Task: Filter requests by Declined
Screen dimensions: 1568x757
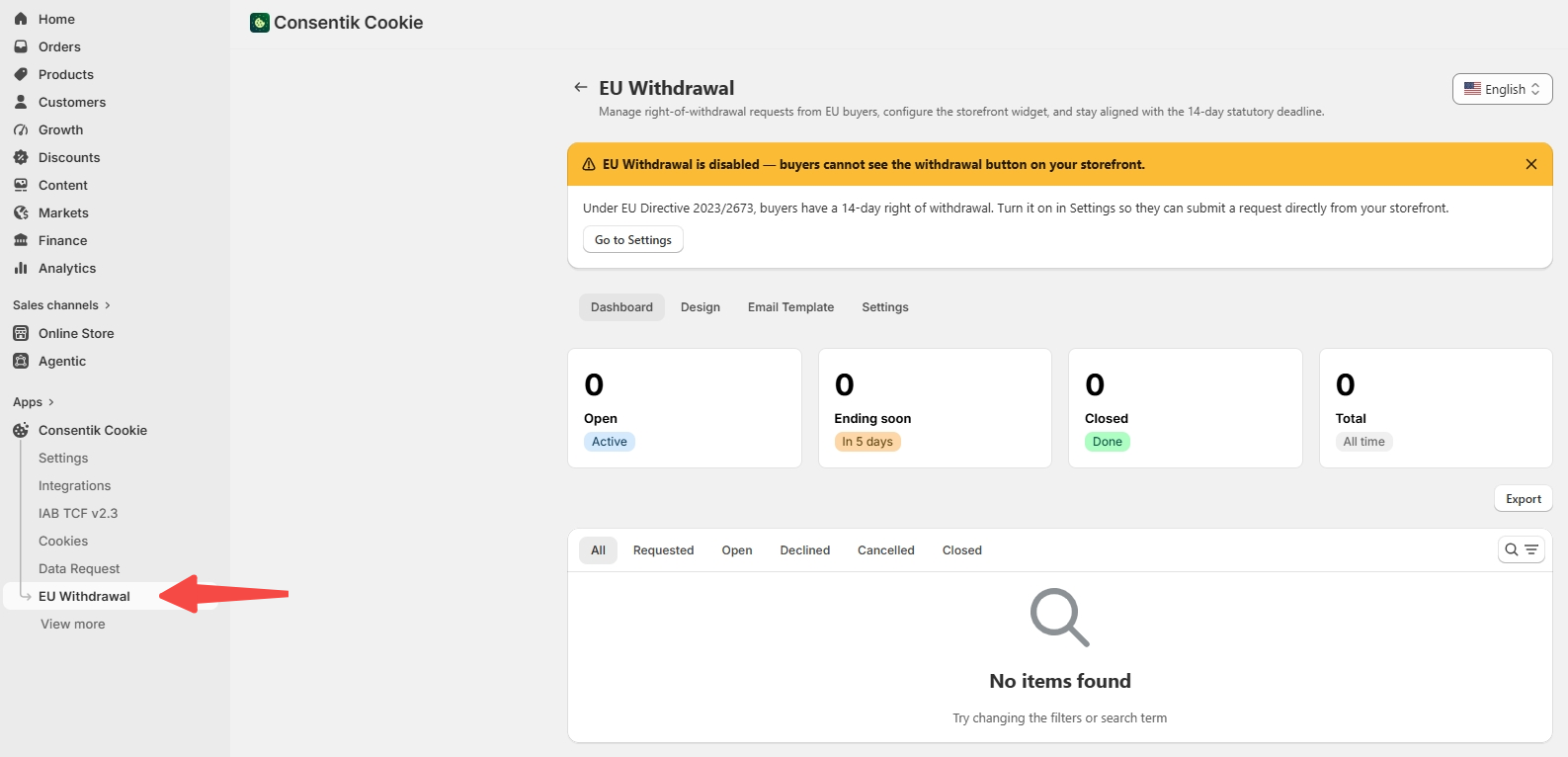Action: click(x=805, y=550)
